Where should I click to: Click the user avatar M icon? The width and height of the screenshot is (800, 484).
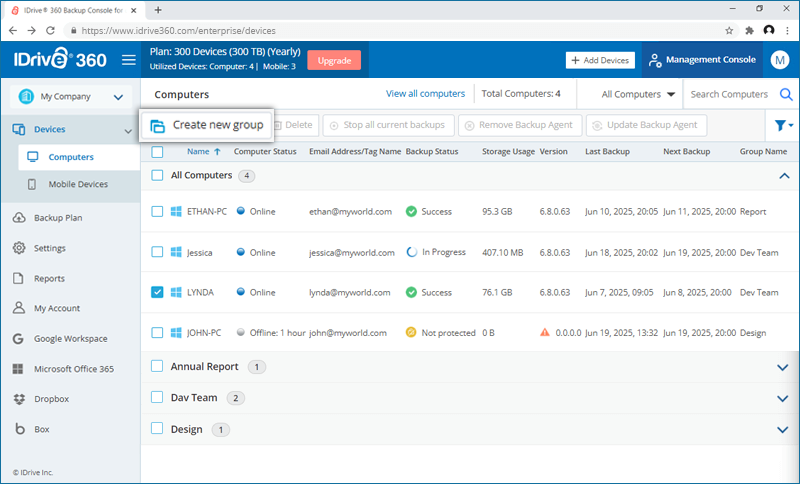pyautogui.click(x=780, y=60)
